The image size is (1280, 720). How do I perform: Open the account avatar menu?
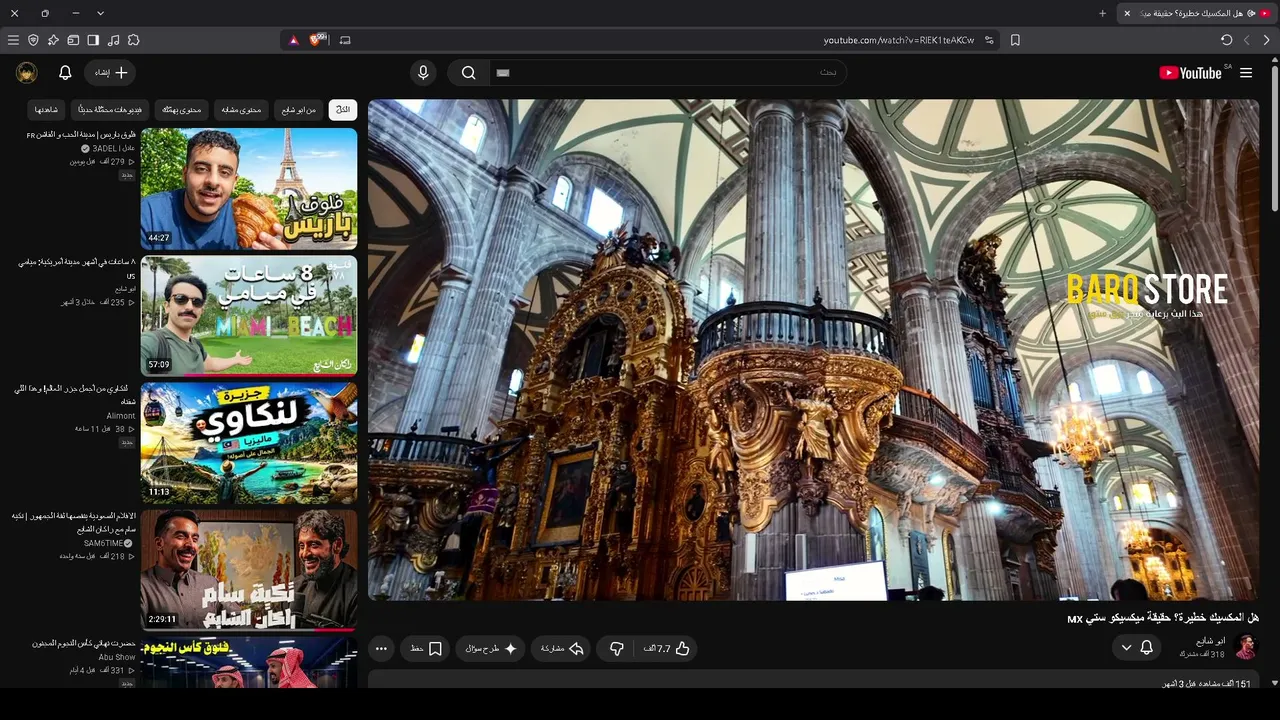click(27, 73)
